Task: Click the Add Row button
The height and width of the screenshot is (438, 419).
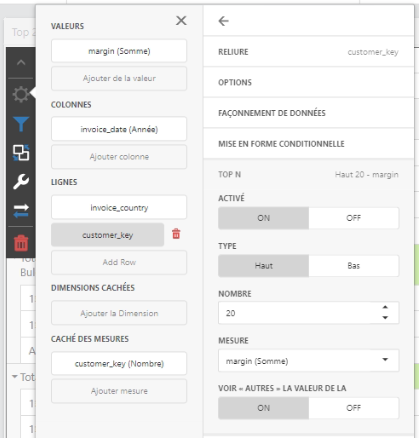Action: click(119, 262)
